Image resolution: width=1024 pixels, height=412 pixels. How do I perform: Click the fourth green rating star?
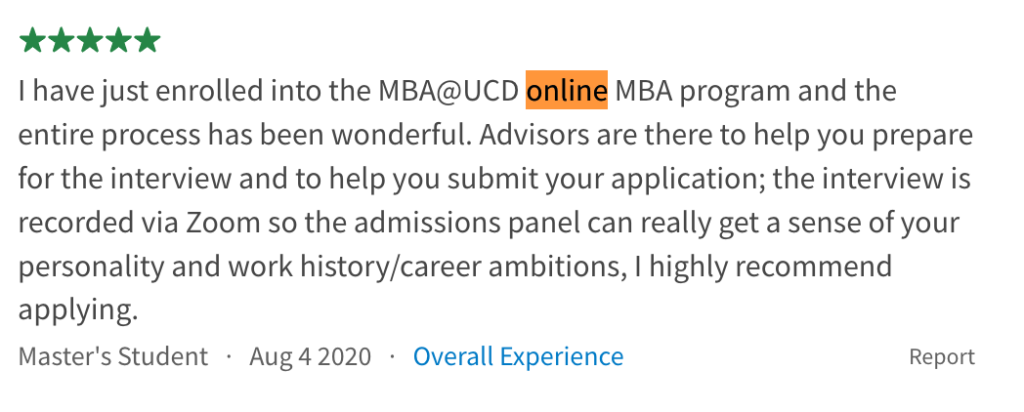119,40
